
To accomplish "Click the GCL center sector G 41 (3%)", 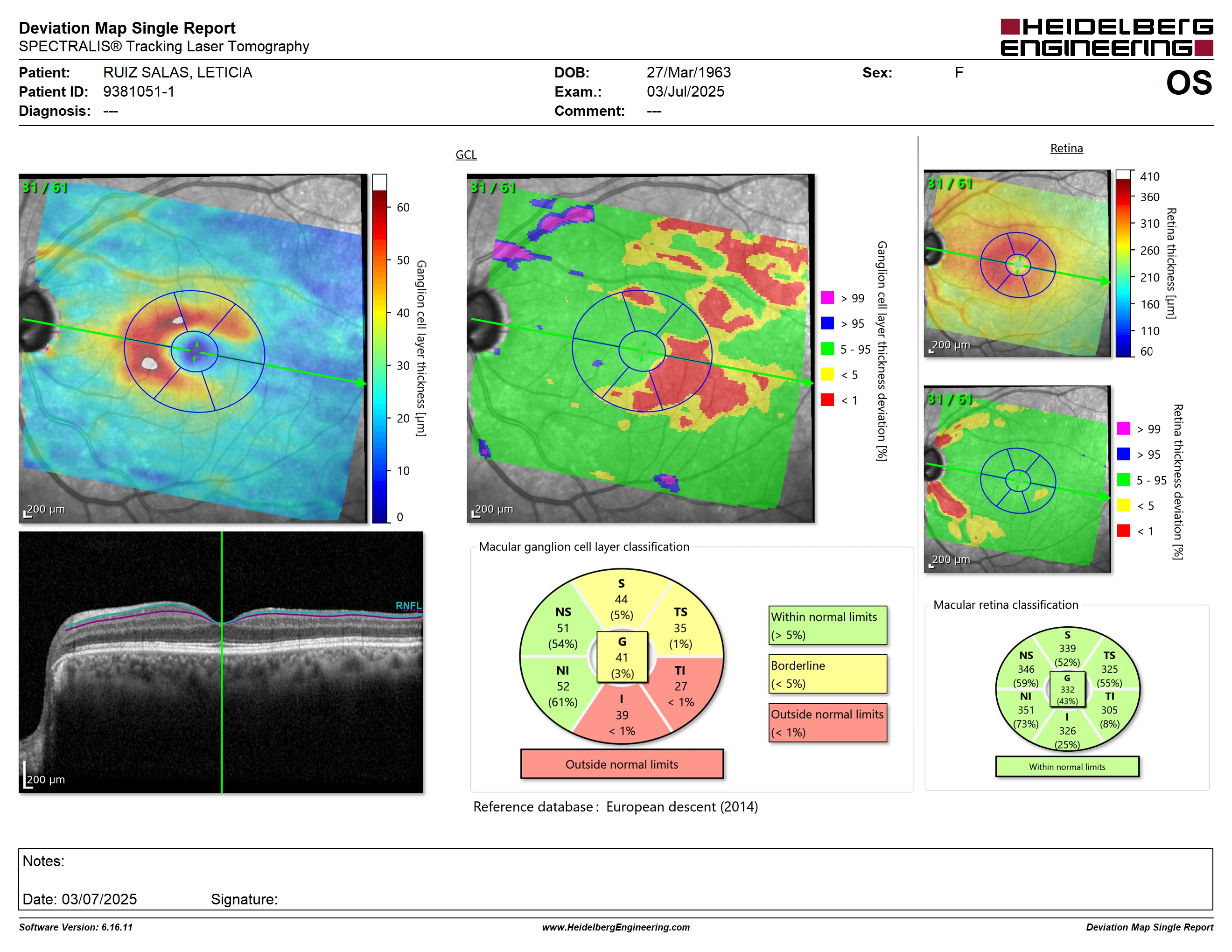I will point(622,657).
